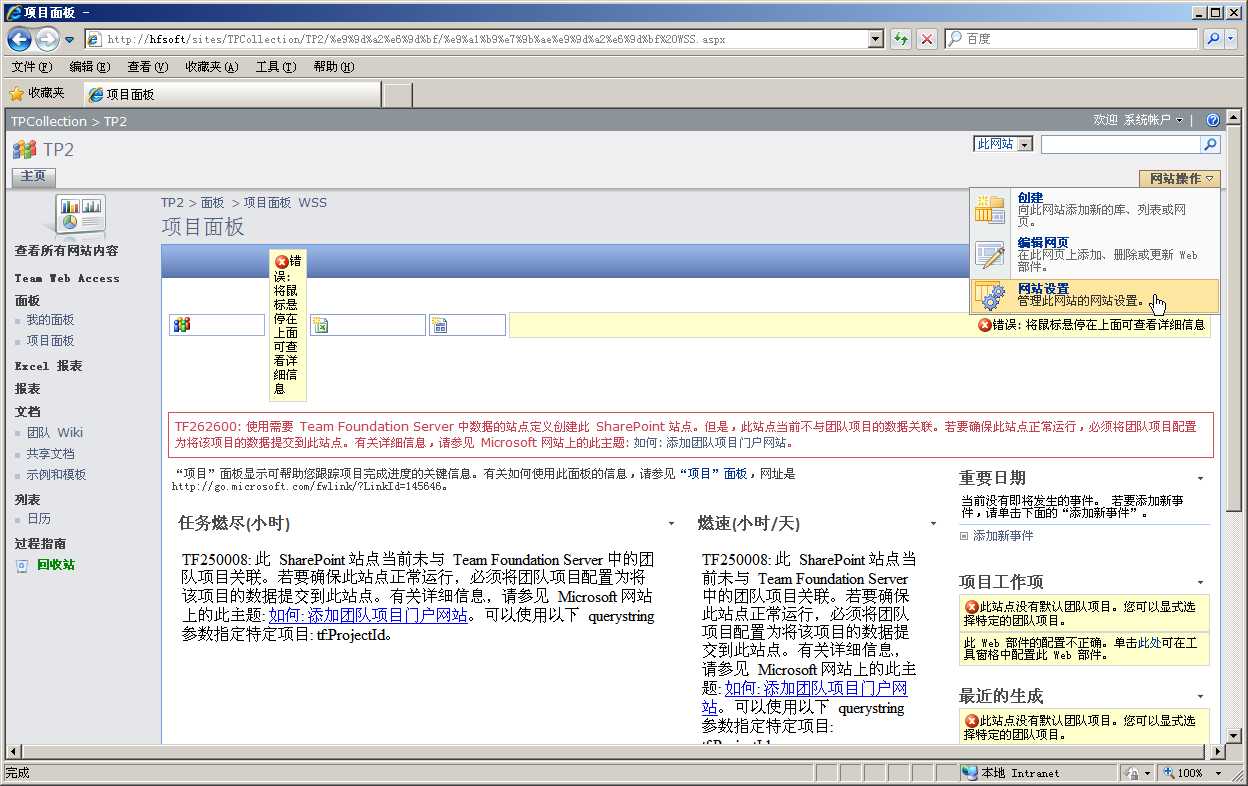Click the report document toolbar icon
This screenshot has width=1248, height=786.
[440, 325]
